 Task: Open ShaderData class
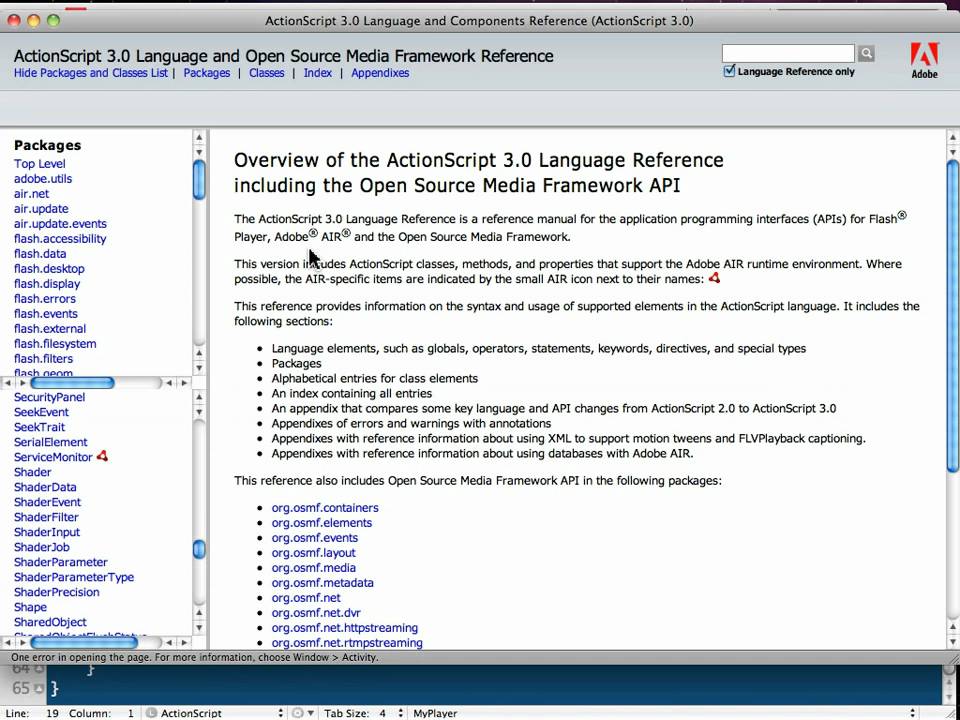(x=45, y=487)
